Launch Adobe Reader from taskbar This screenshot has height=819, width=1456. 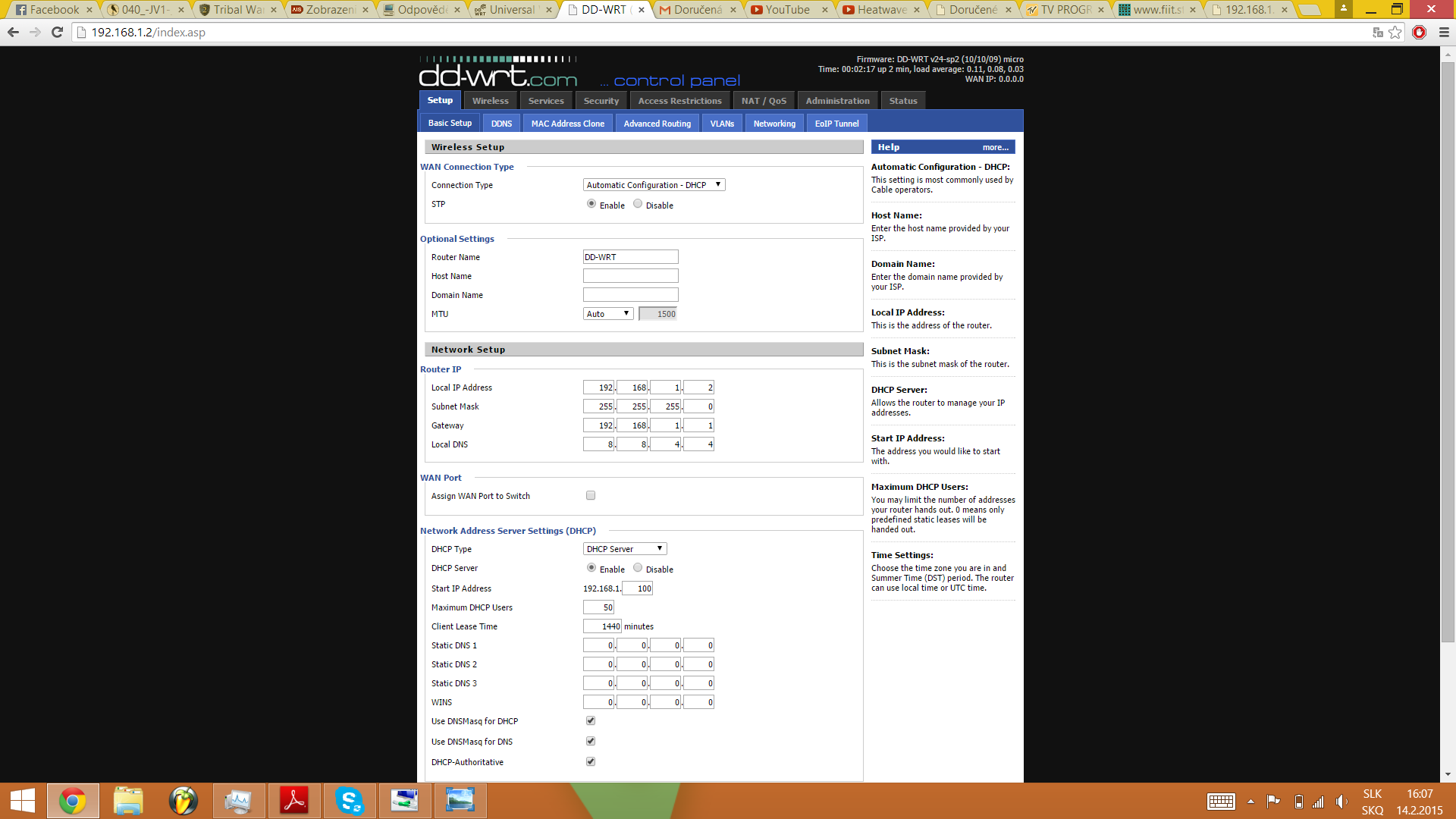[x=294, y=801]
